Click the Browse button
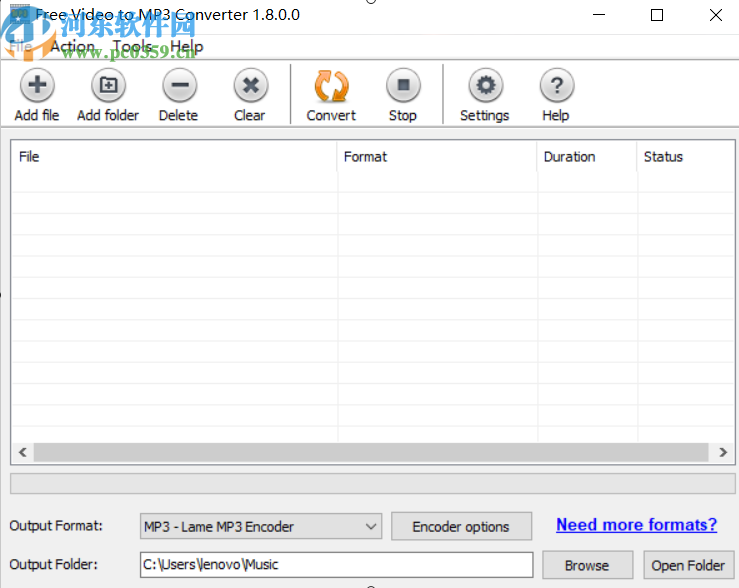Viewport: 739px width, 588px height. (x=587, y=565)
